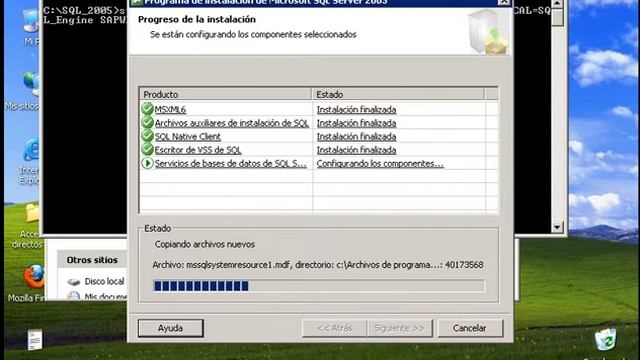
Task: Click the Cancelar button
Action: click(470, 328)
